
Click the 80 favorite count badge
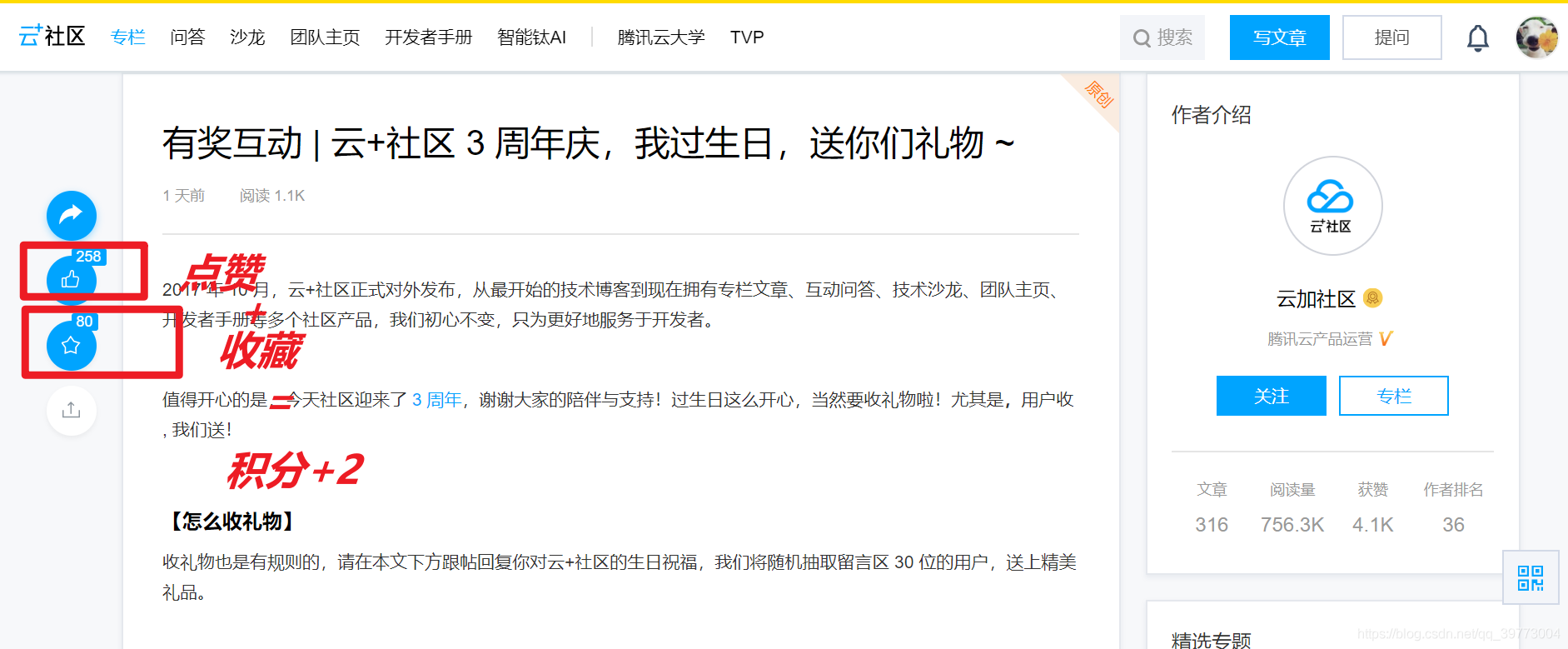pos(84,322)
